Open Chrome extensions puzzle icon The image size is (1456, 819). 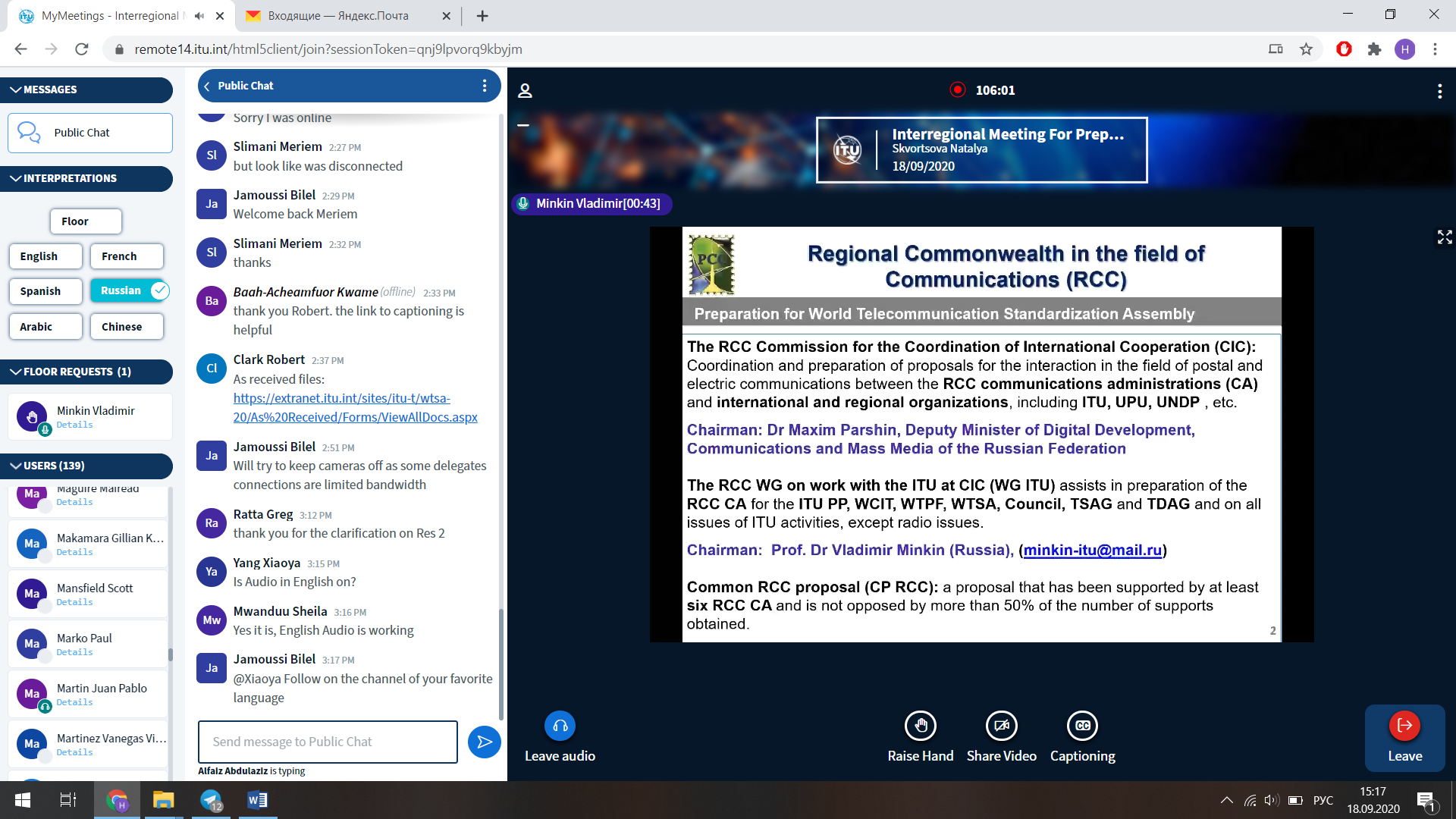[1374, 49]
